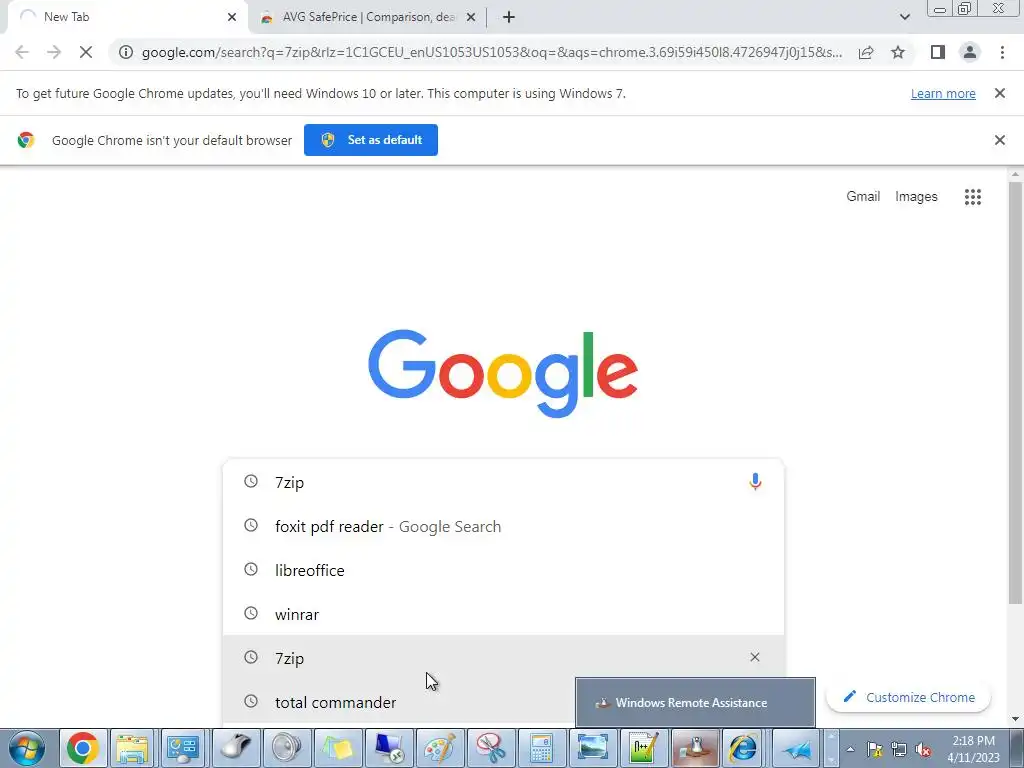1024x768 pixels.
Task: Choose the winrar suggestion
Action: coord(503,614)
